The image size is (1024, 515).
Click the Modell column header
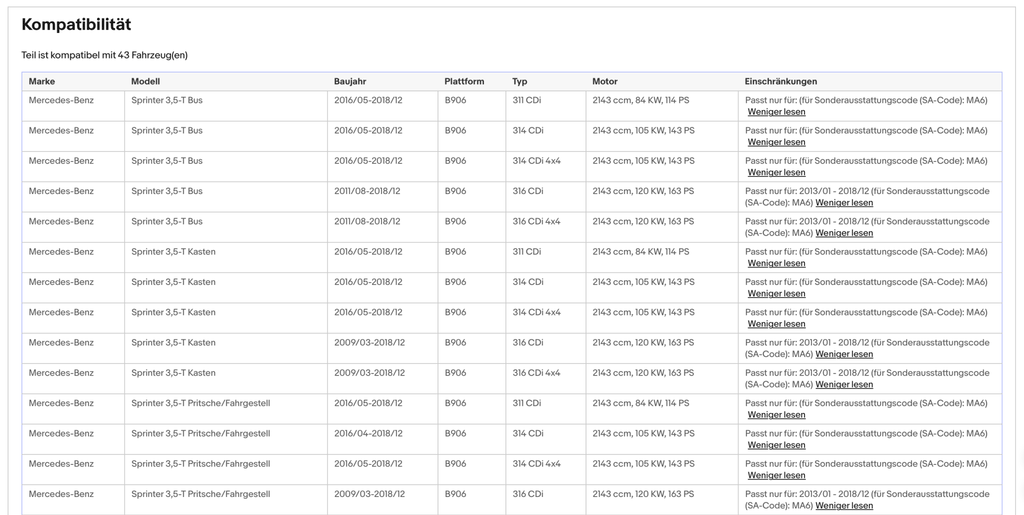point(145,82)
